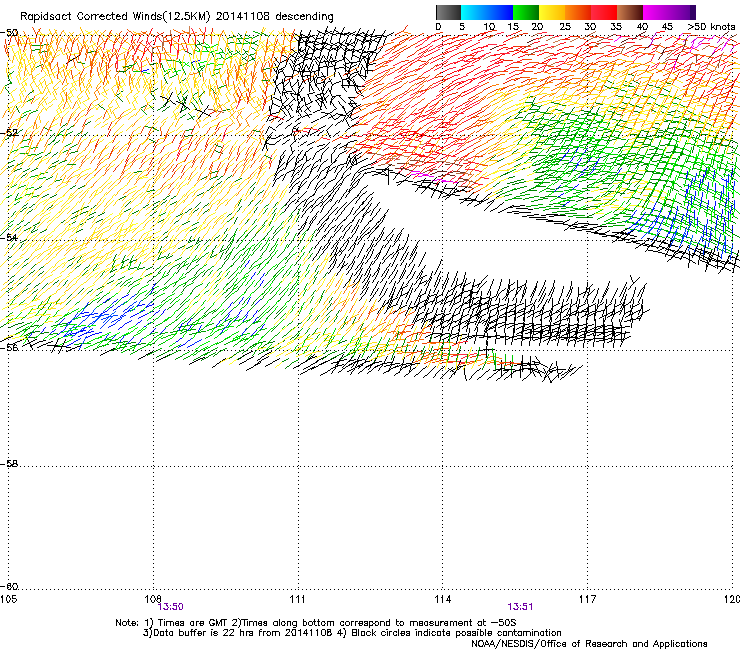Click the '20141108 descending' text in title
The height and width of the screenshot is (650, 740).
pos(275,17)
